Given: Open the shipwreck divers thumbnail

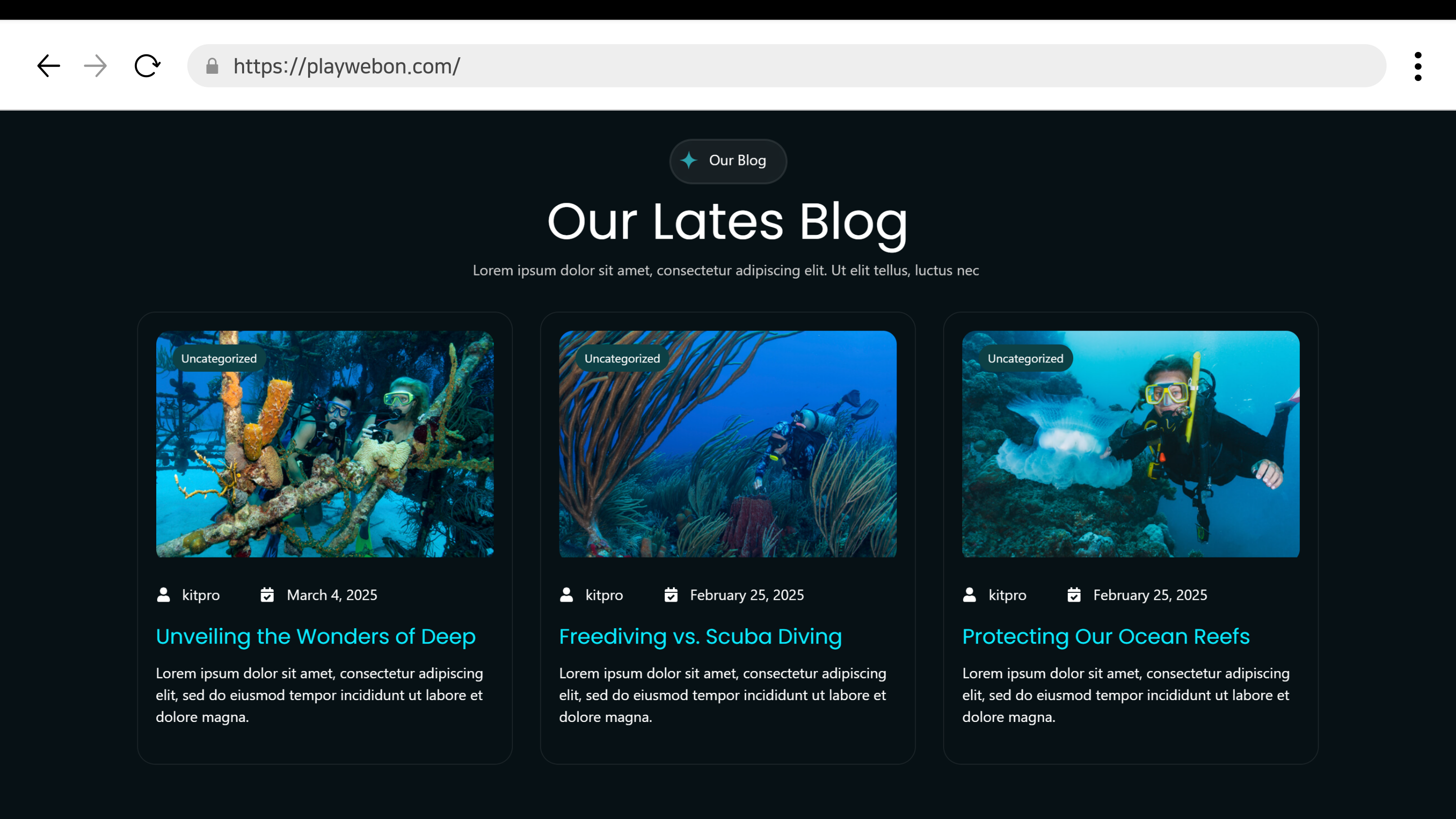Looking at the screenshot, I should coord(325,444).
